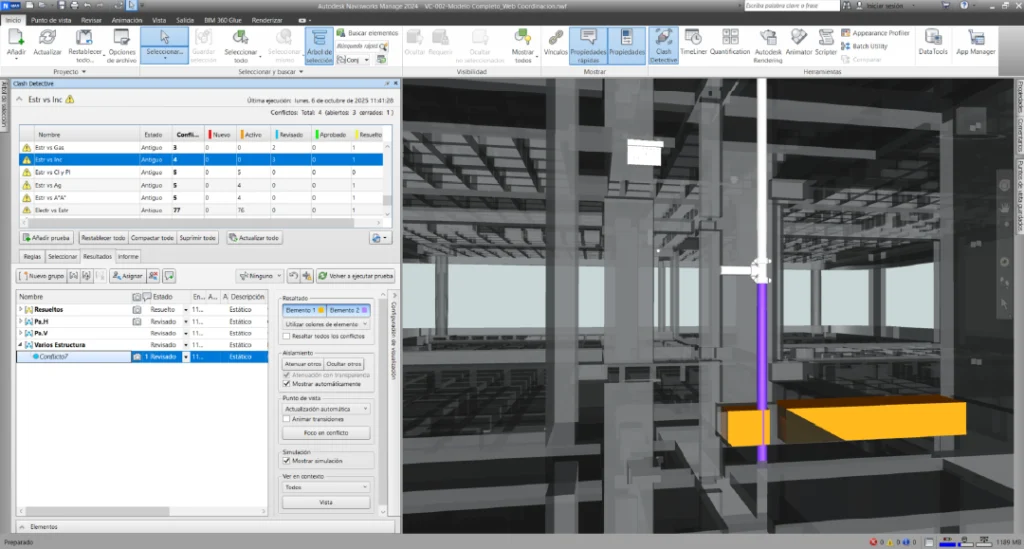Select the Conflicto7 result row
This screenshot has width=1024, height=549.
coord(142,357)
